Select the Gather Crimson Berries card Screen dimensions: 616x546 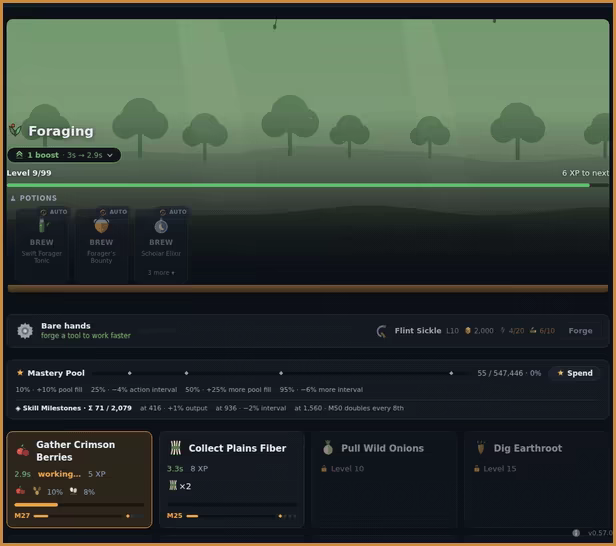tap(79, 480)
